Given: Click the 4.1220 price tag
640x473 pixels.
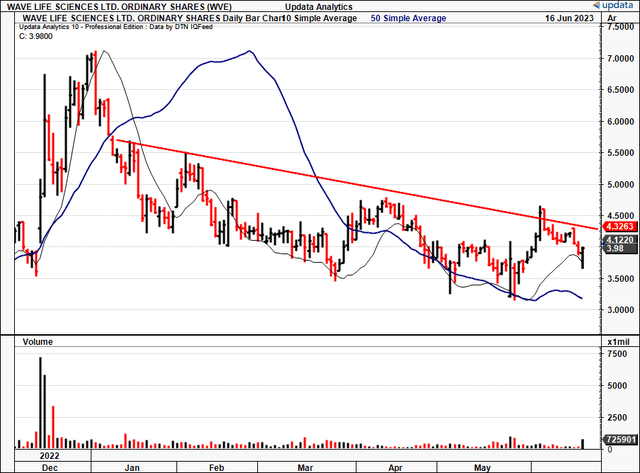Looking at the screenshot, I should tap(620, 240).
